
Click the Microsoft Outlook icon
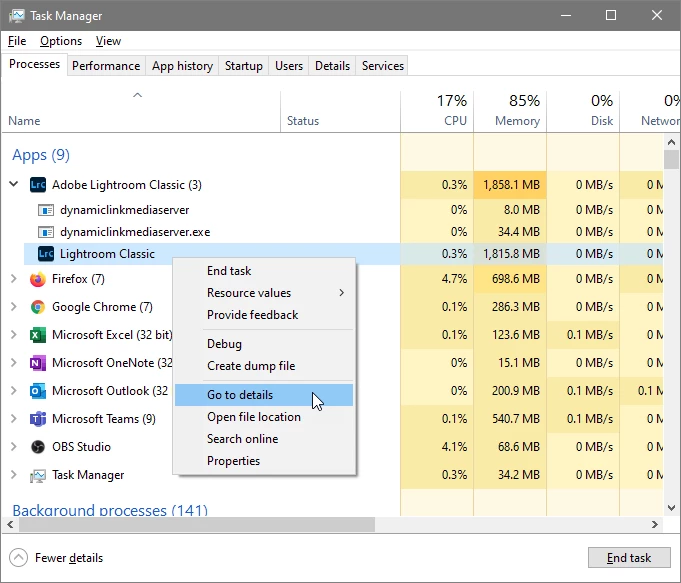(x=38, y=391)
